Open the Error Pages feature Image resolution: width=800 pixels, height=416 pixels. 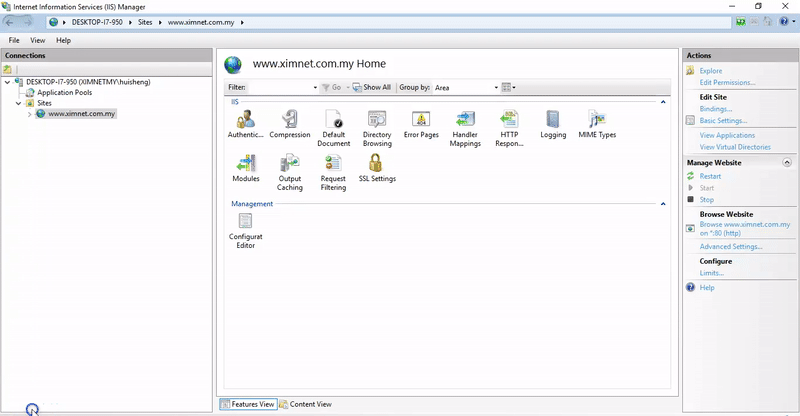(x=421, y=124)
